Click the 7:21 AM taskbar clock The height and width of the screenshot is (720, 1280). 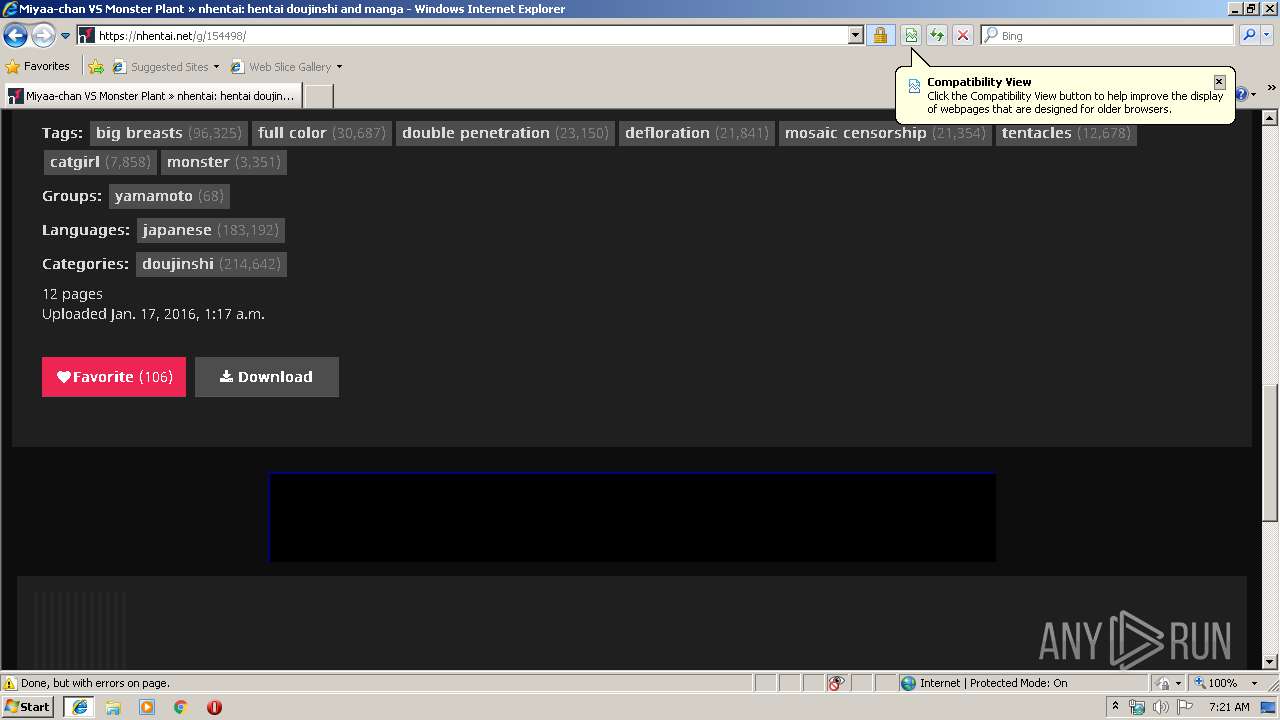[x=1229, y=707]
